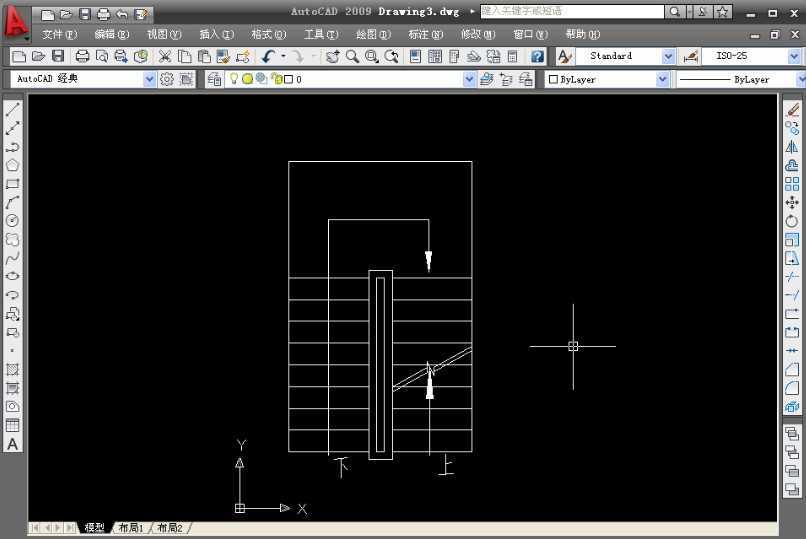Open the 修改(M) menu
The width and height of the screenshot is (806, 539).
pos(478,34)
